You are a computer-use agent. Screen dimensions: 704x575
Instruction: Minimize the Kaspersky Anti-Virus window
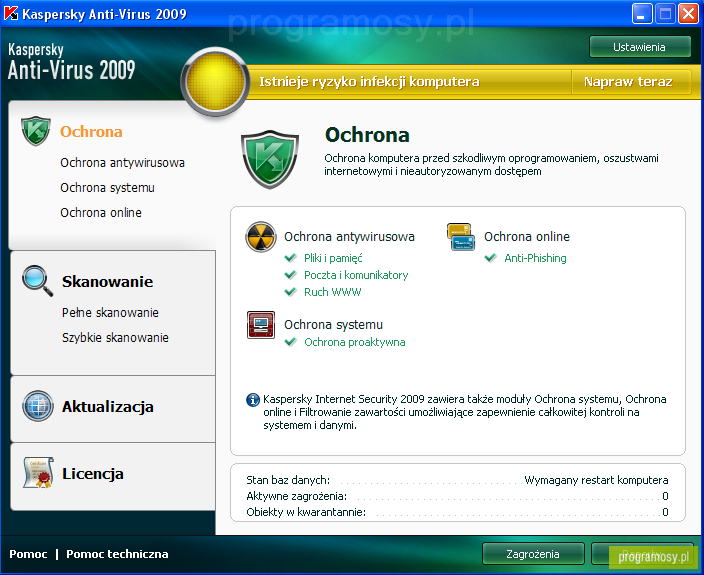[642, 13]
